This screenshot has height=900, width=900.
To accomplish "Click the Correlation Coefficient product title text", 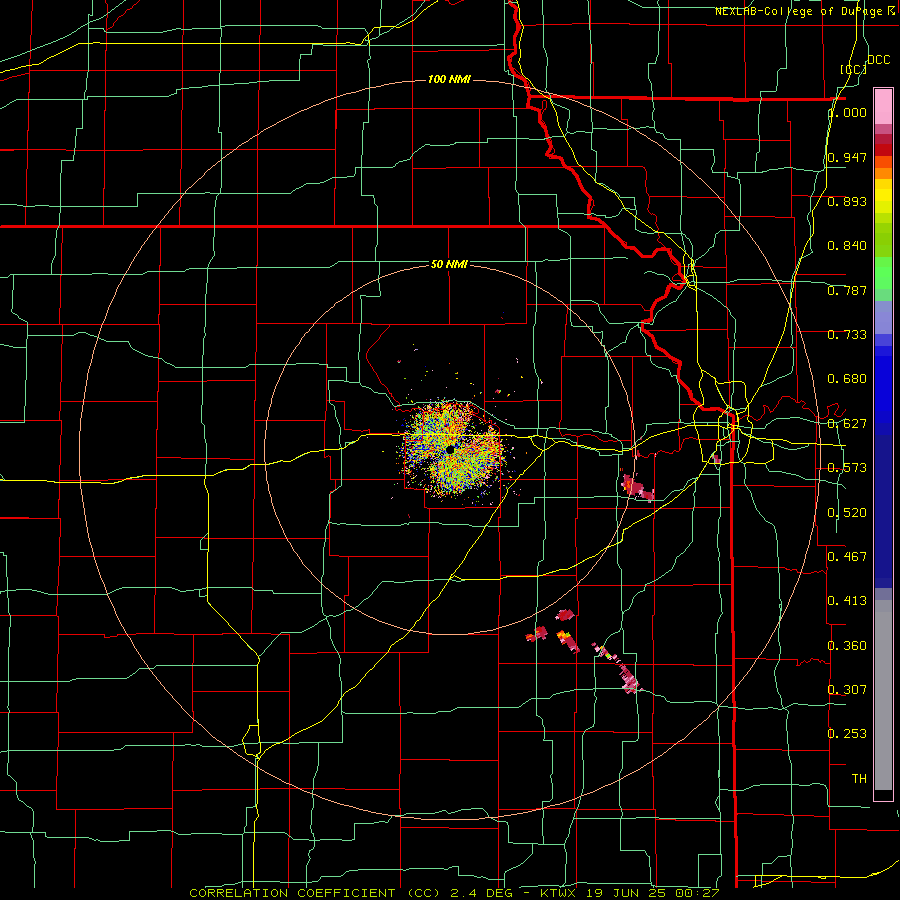I will (x=315, y=893).
